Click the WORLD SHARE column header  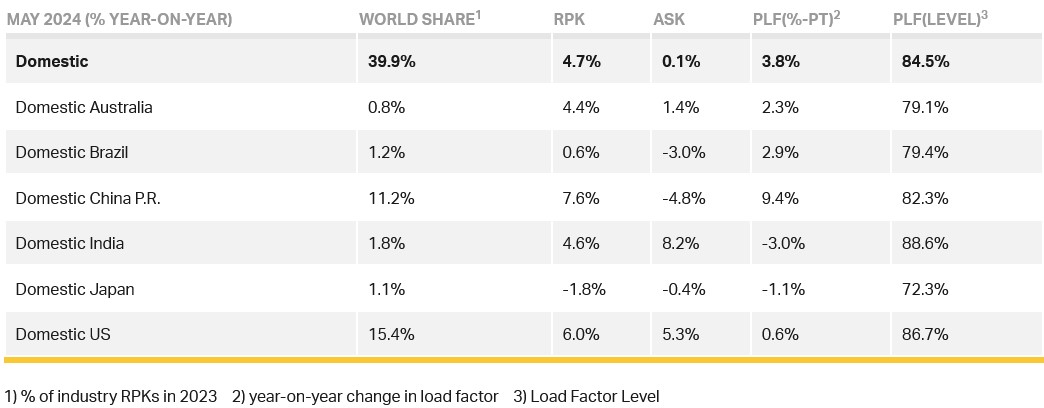pos(420,19)
